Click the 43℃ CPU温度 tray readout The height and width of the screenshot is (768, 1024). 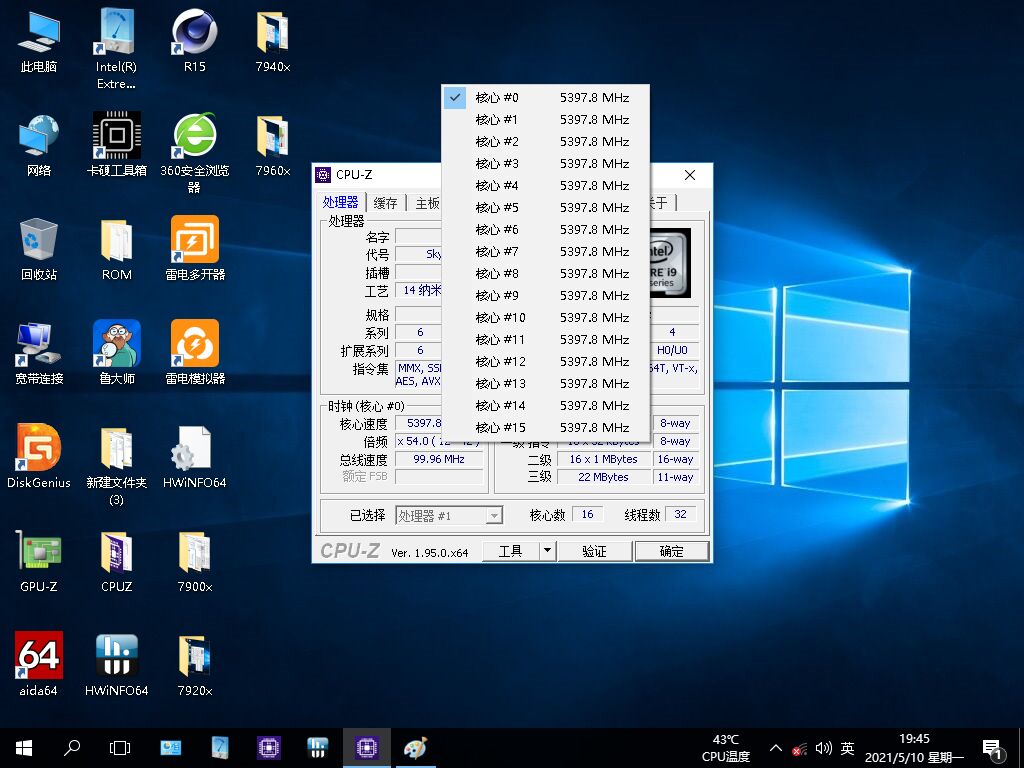726,748
